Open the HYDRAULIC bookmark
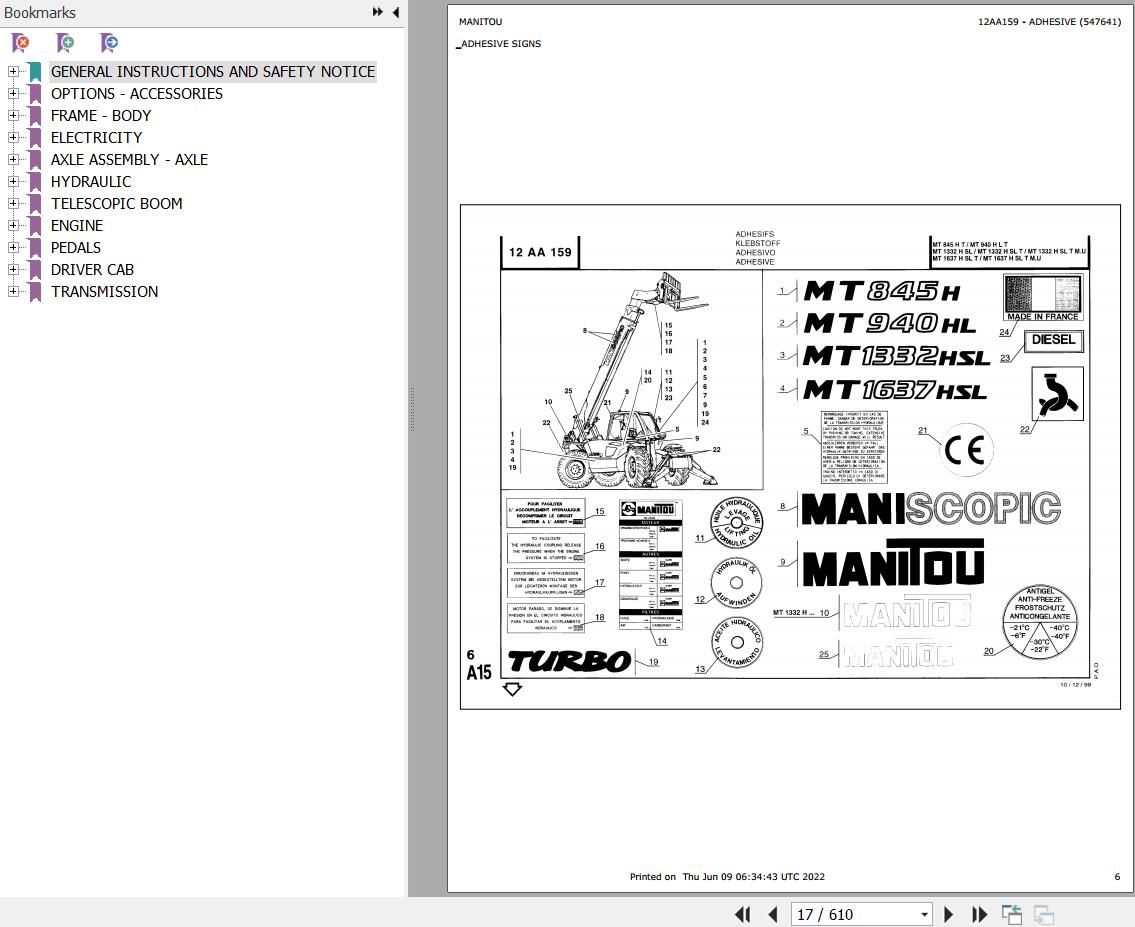The width and height of the screenshot is (1135, 927). (x=91, y=182)
